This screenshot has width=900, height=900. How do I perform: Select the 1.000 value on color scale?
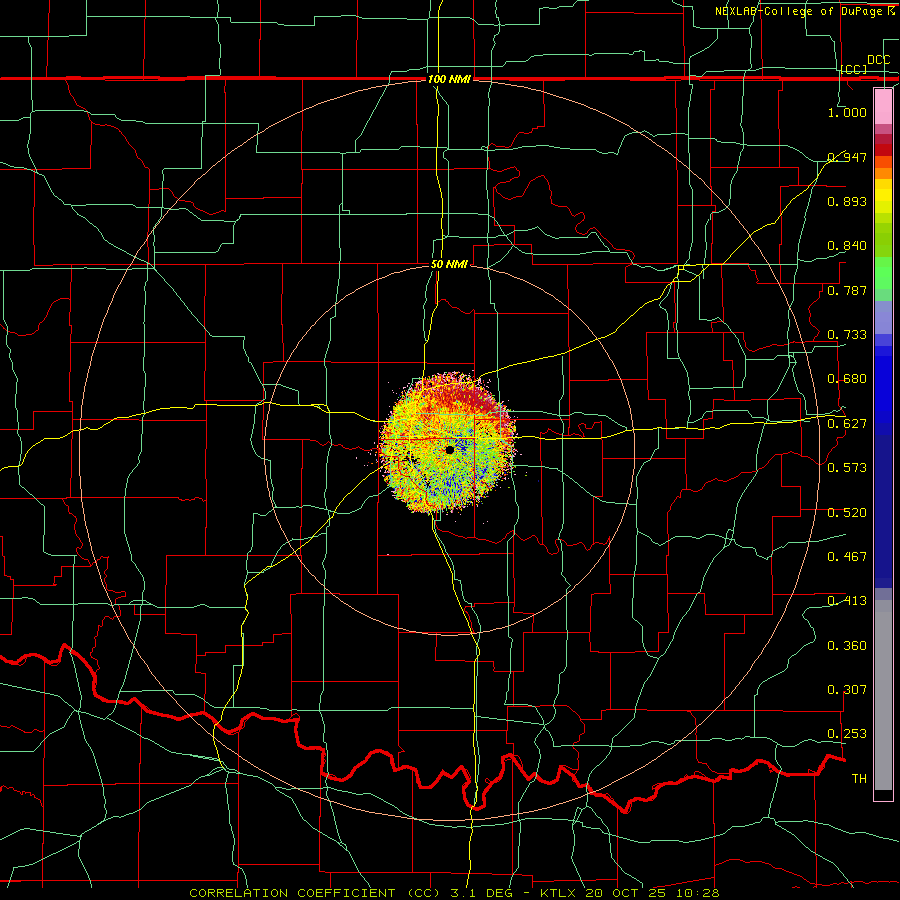pos(847,112)
